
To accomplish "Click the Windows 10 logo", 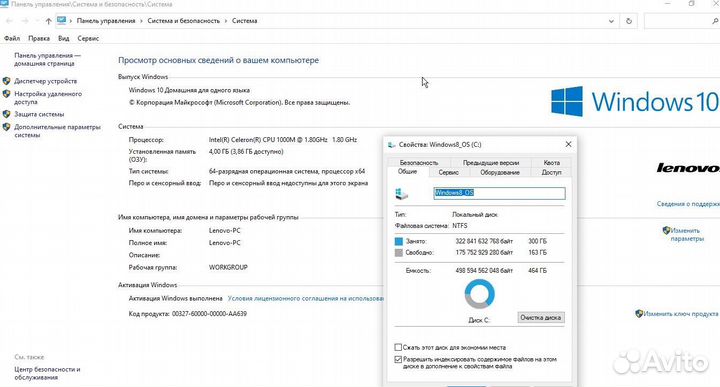I will pos(635,101).
